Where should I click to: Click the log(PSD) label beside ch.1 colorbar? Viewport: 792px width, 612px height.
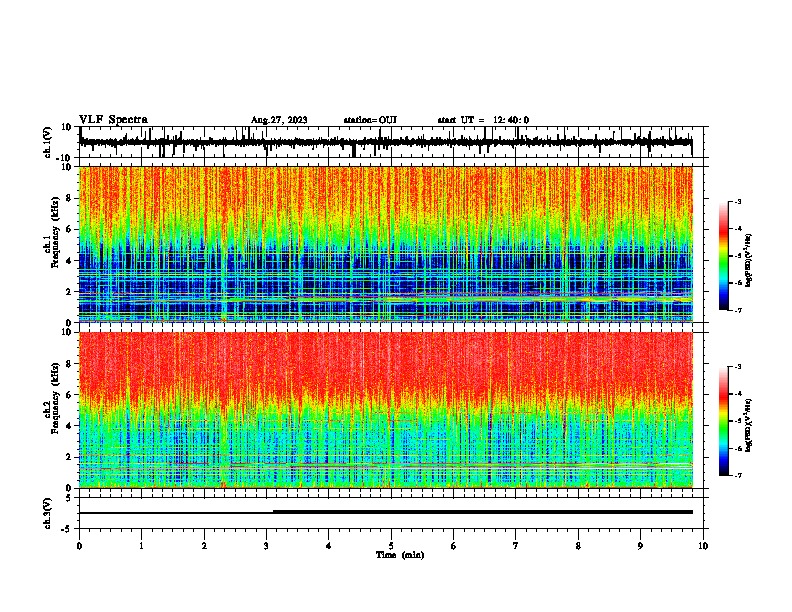point(749,261)
